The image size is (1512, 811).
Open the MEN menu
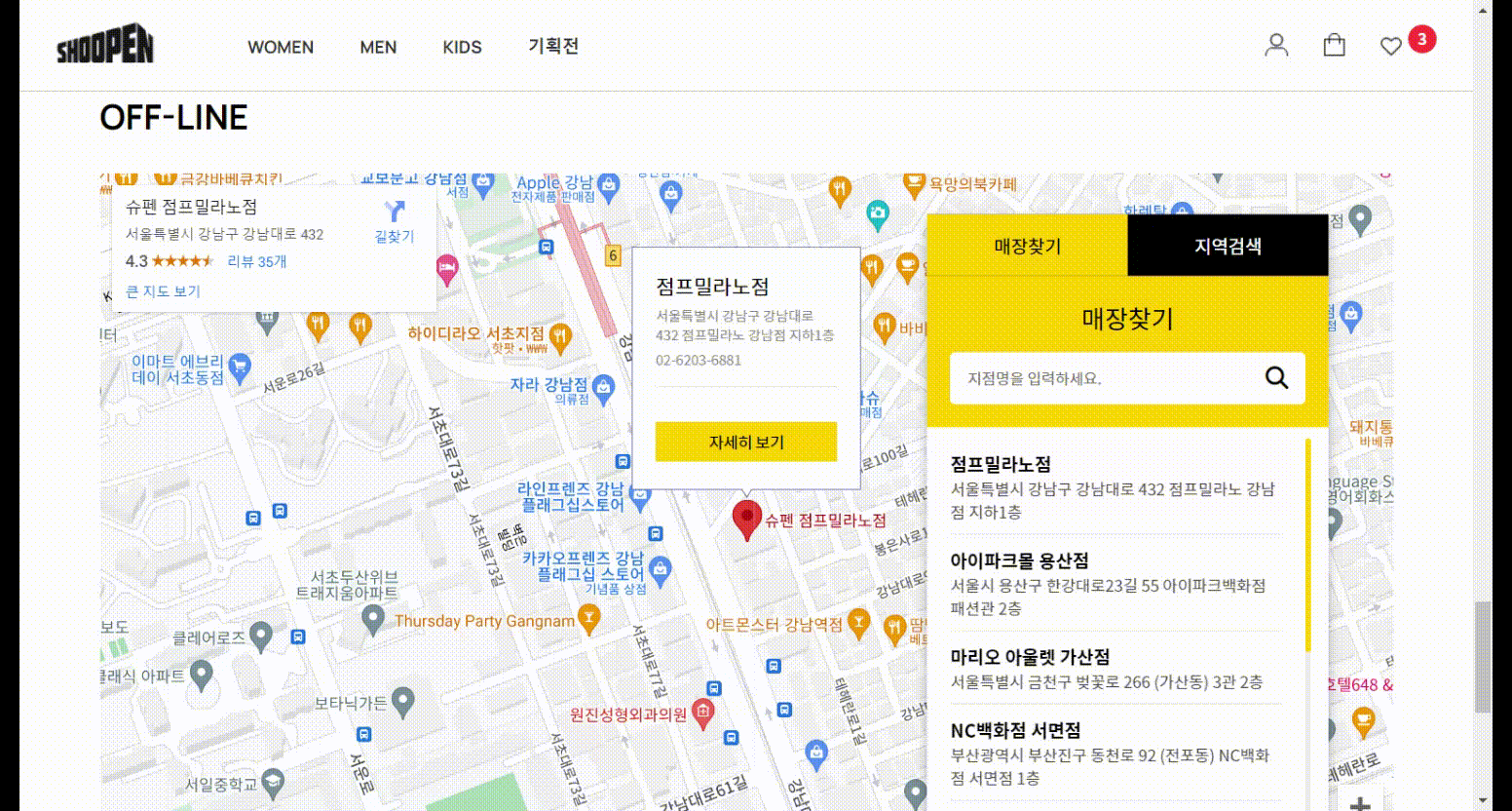tap(378, 47)
